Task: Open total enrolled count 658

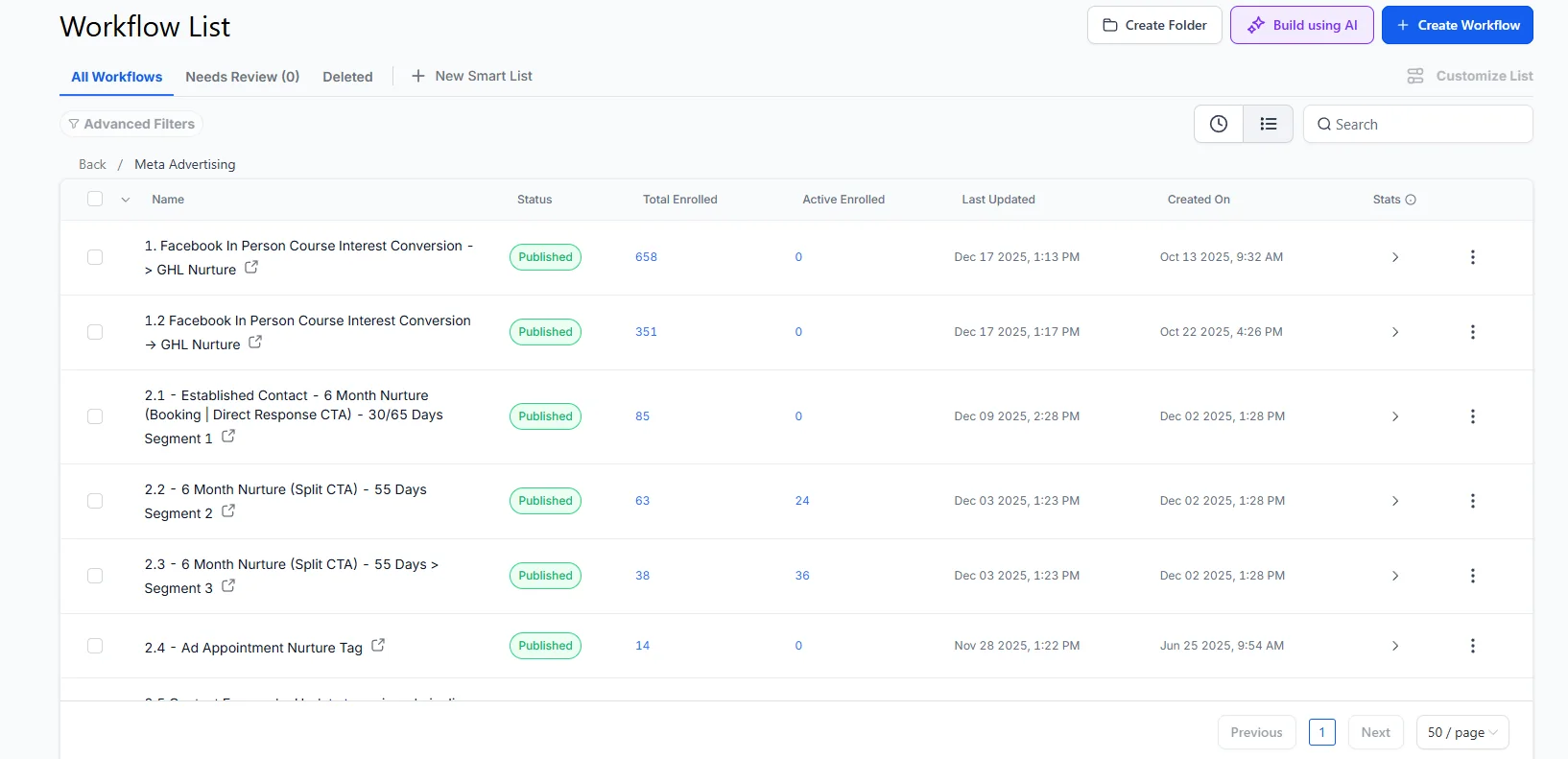Action: pyautogui.click(x=647, y=257)
